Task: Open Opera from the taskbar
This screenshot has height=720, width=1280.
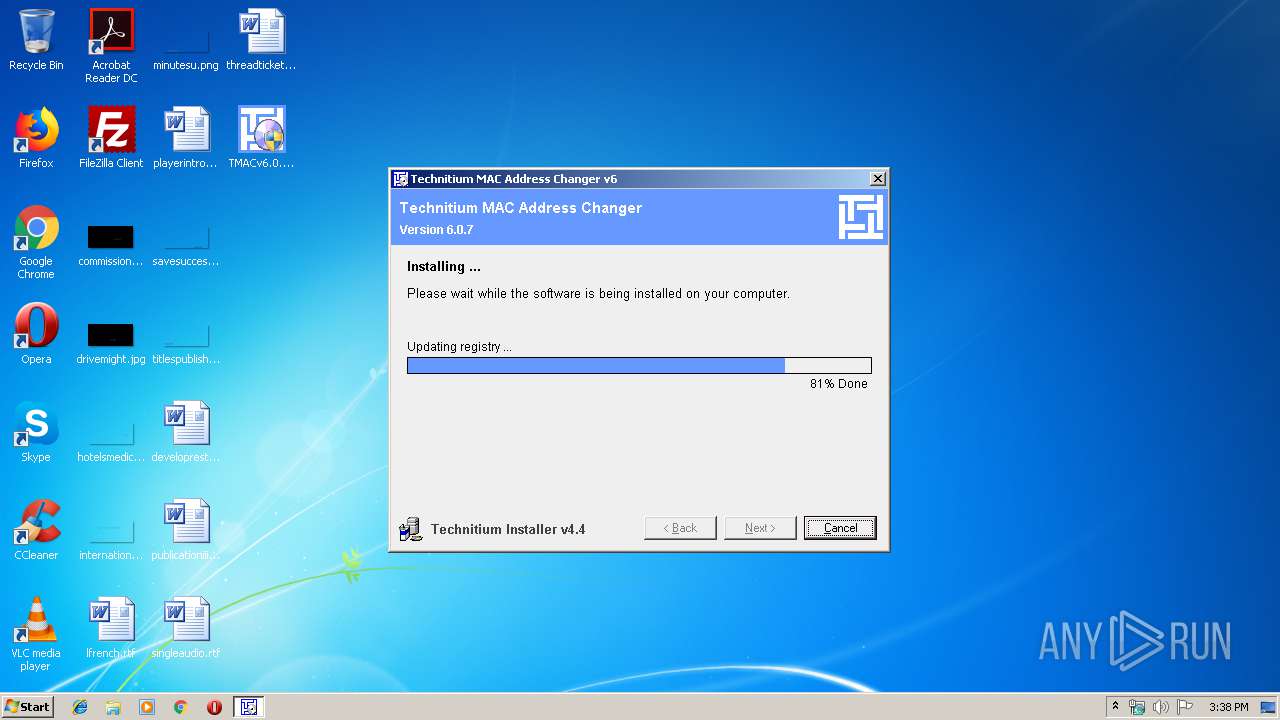Action: 214,707
